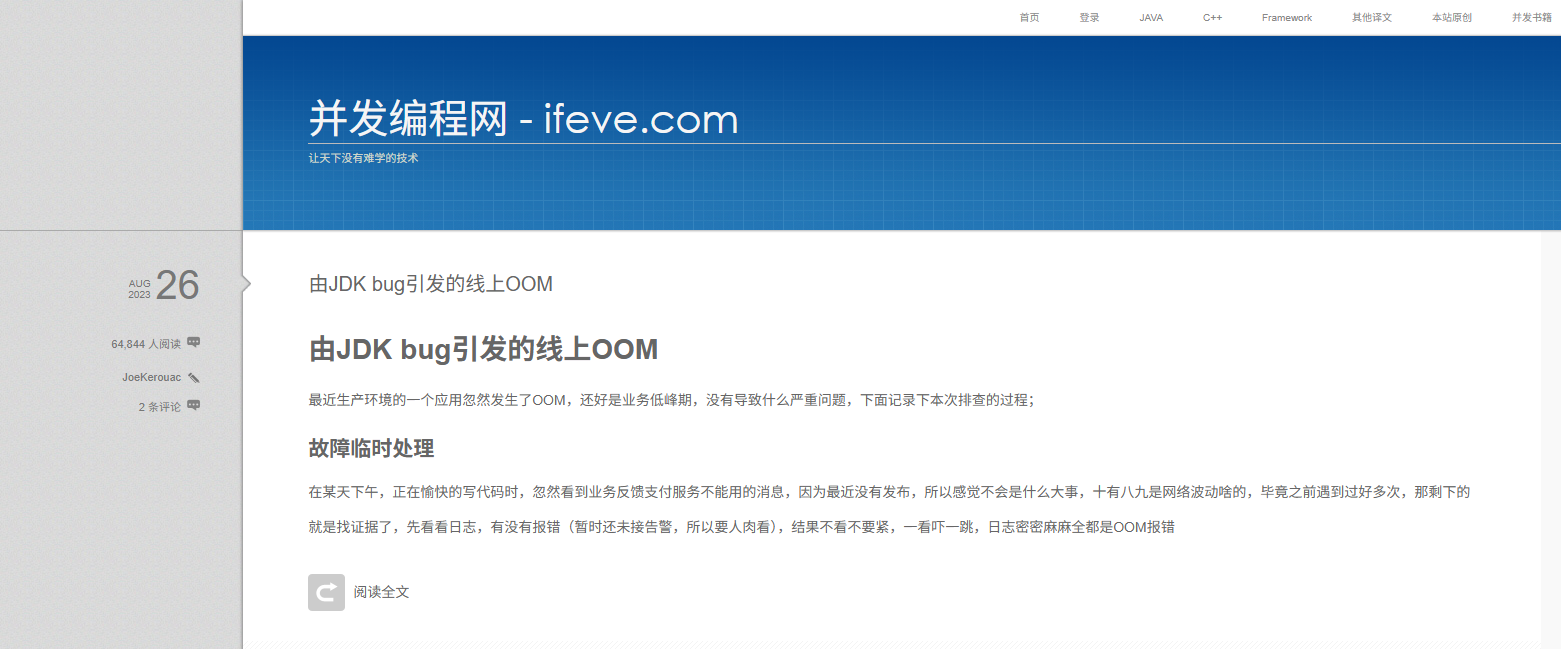Open the JAVA navigation menu
This screenshot has height=649, width=1561.
pyautogui.click(x=1151, y=18)
